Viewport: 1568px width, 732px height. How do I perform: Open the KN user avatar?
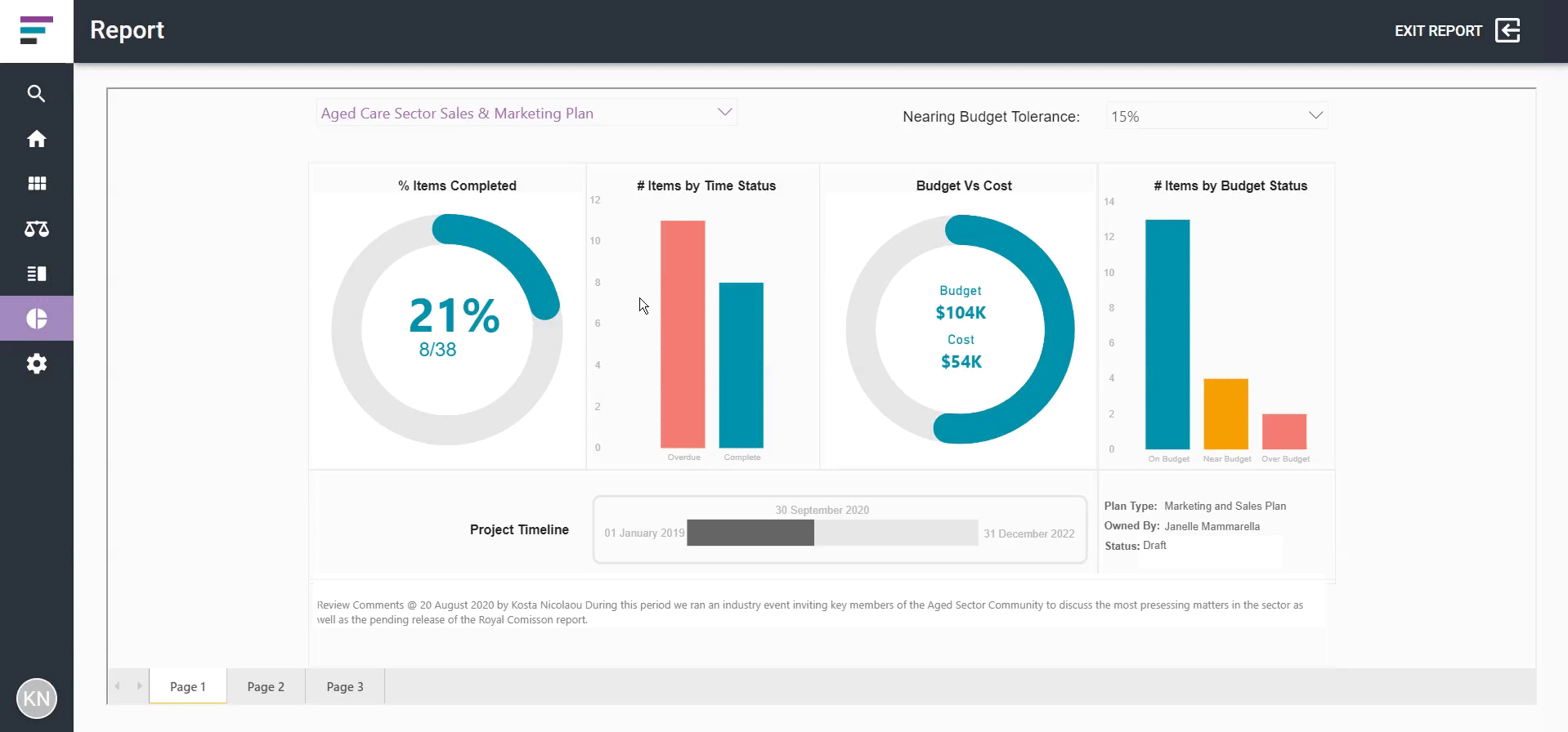click(x=36, y=699)
